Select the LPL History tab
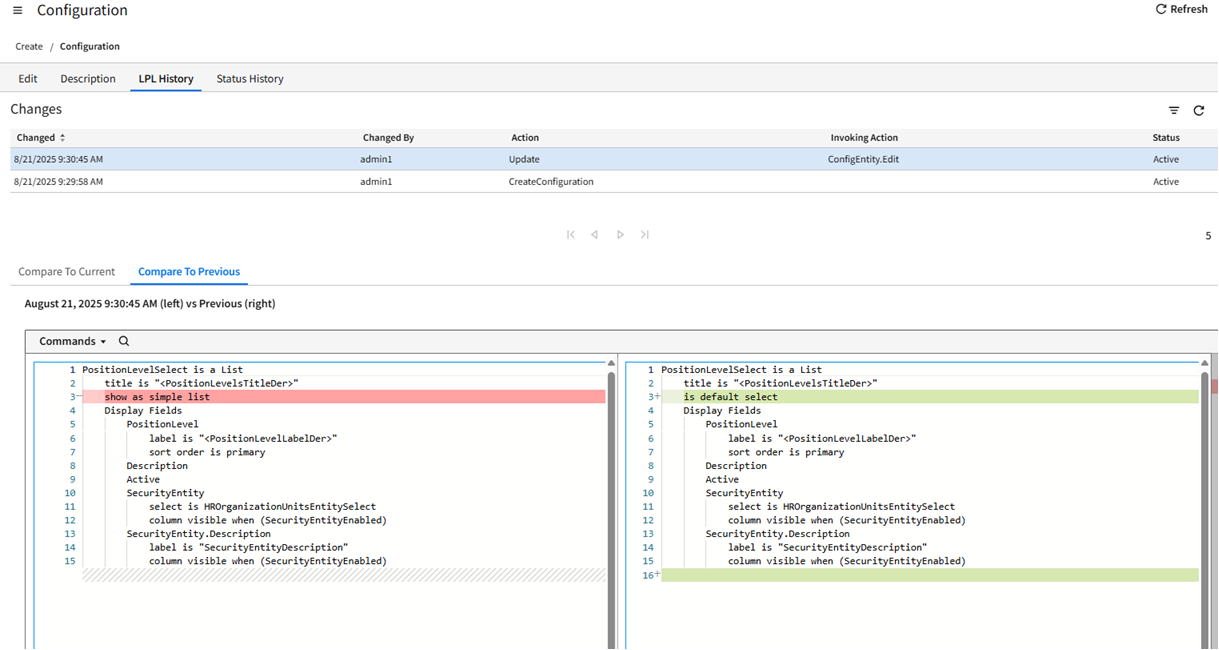 166,79
